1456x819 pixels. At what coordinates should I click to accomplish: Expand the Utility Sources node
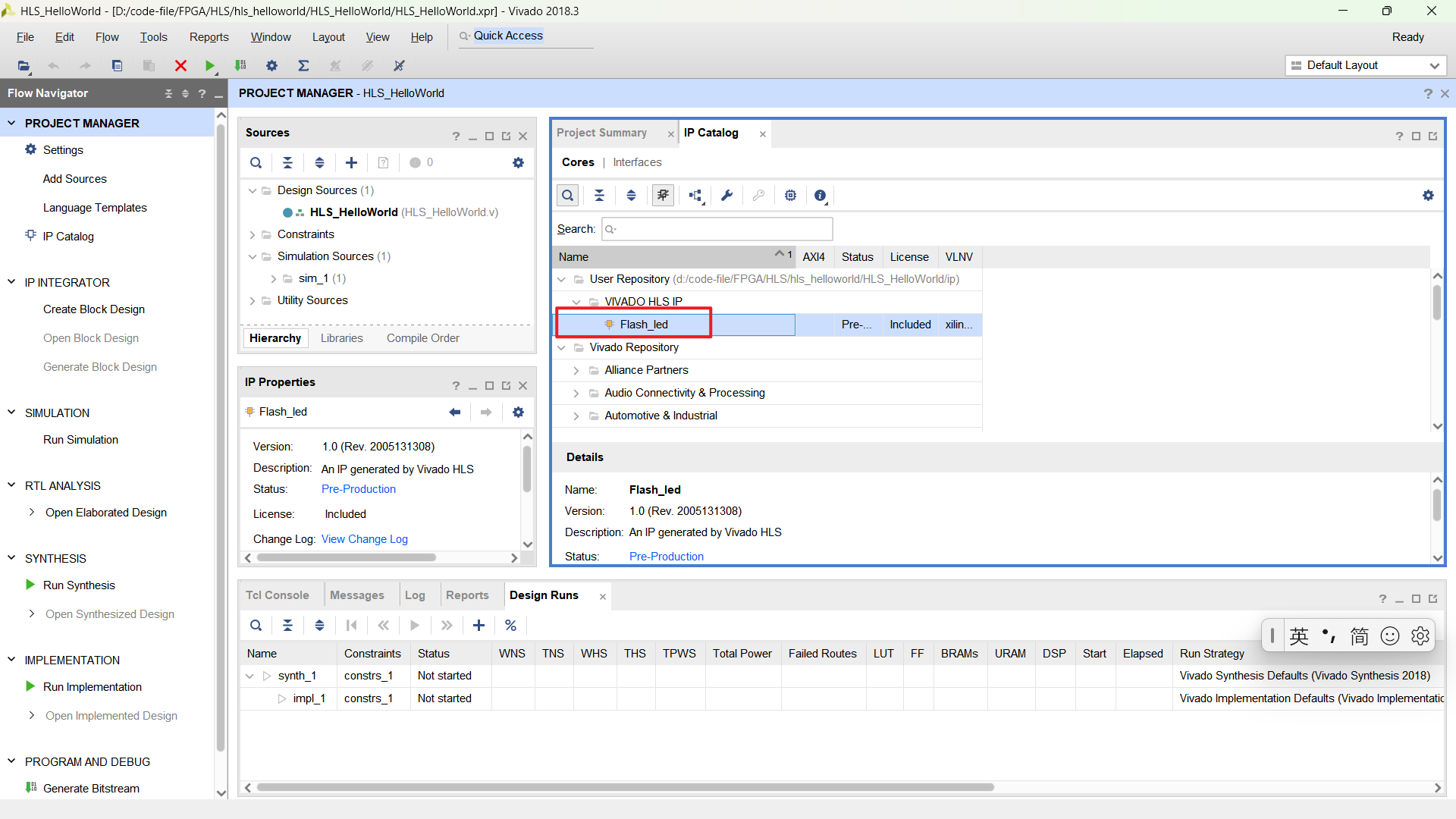tap(253, 300)
